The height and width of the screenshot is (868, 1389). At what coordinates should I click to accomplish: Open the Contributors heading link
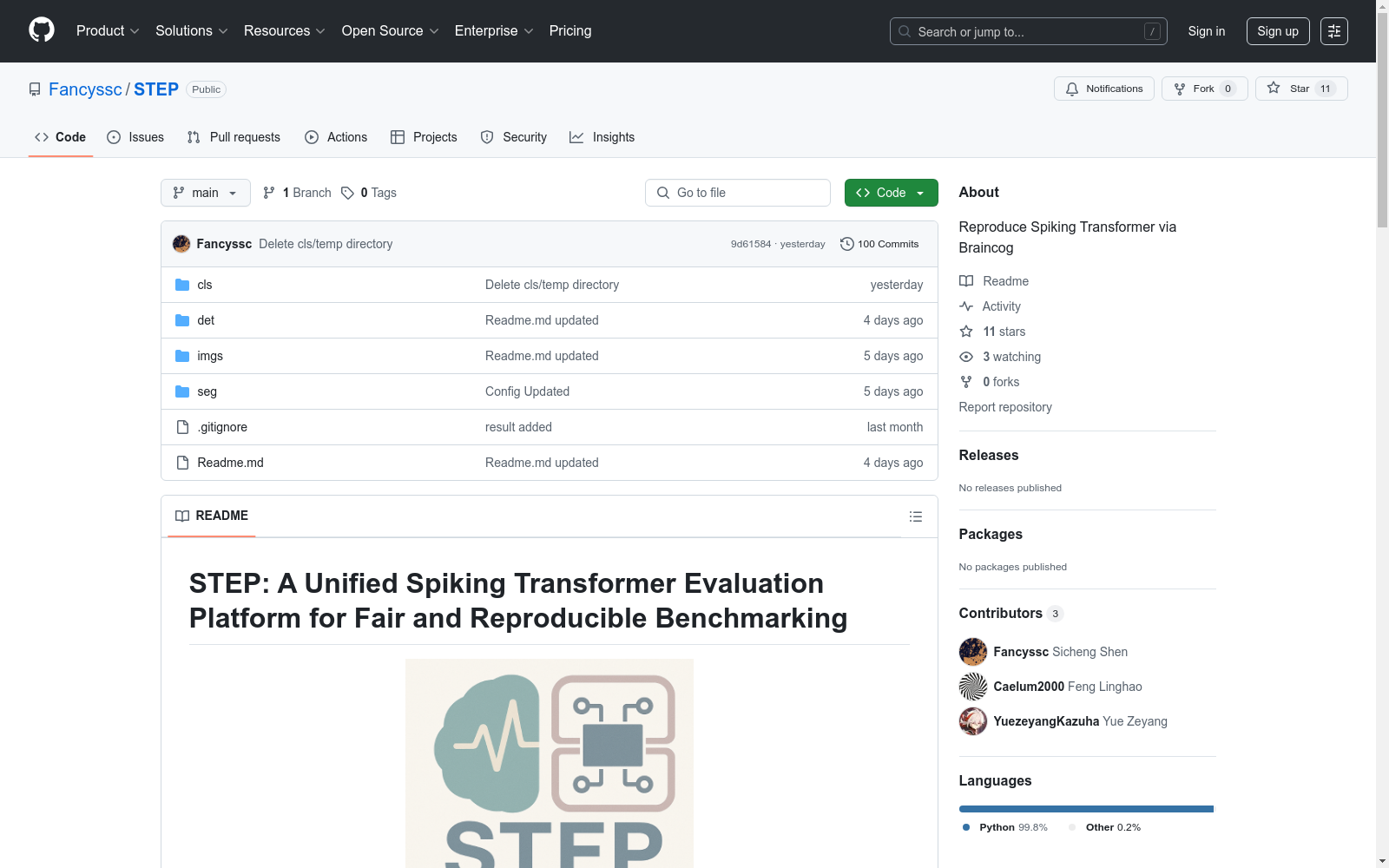tap(1010, 613)
